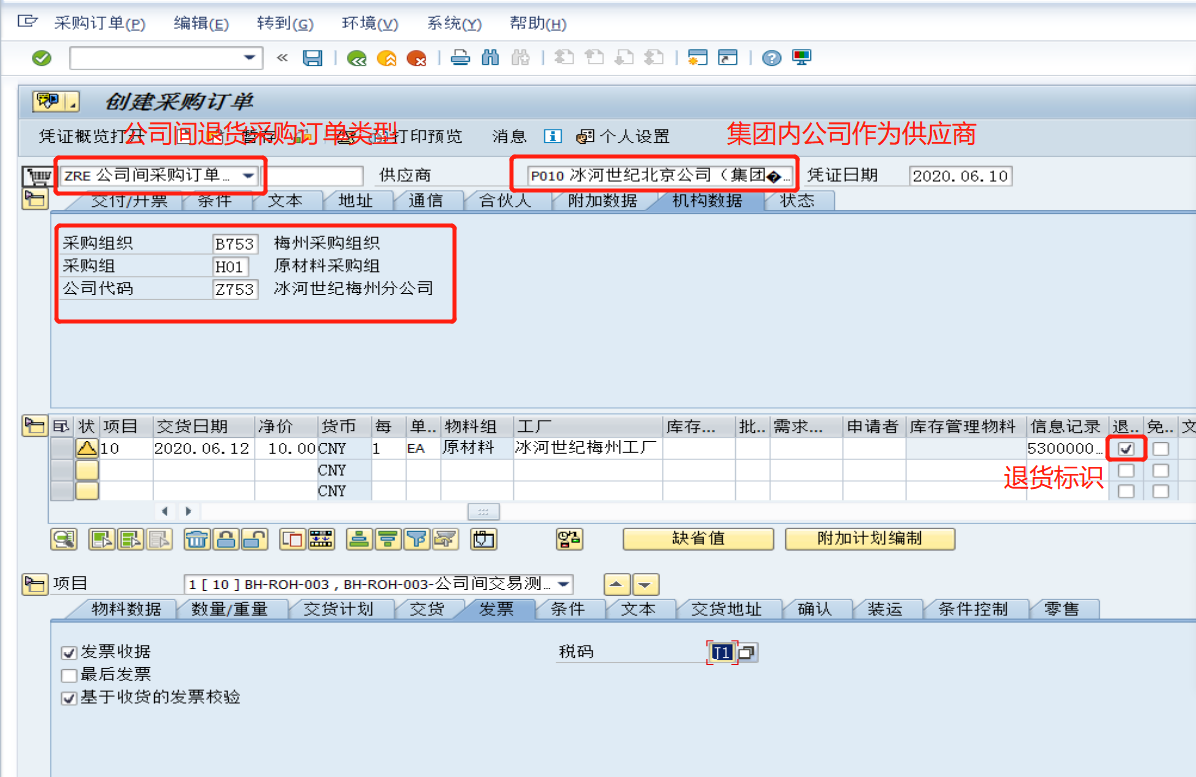Lock the selected line item with padlock icon
The image size is (1196, 777).
click(224, 539)
